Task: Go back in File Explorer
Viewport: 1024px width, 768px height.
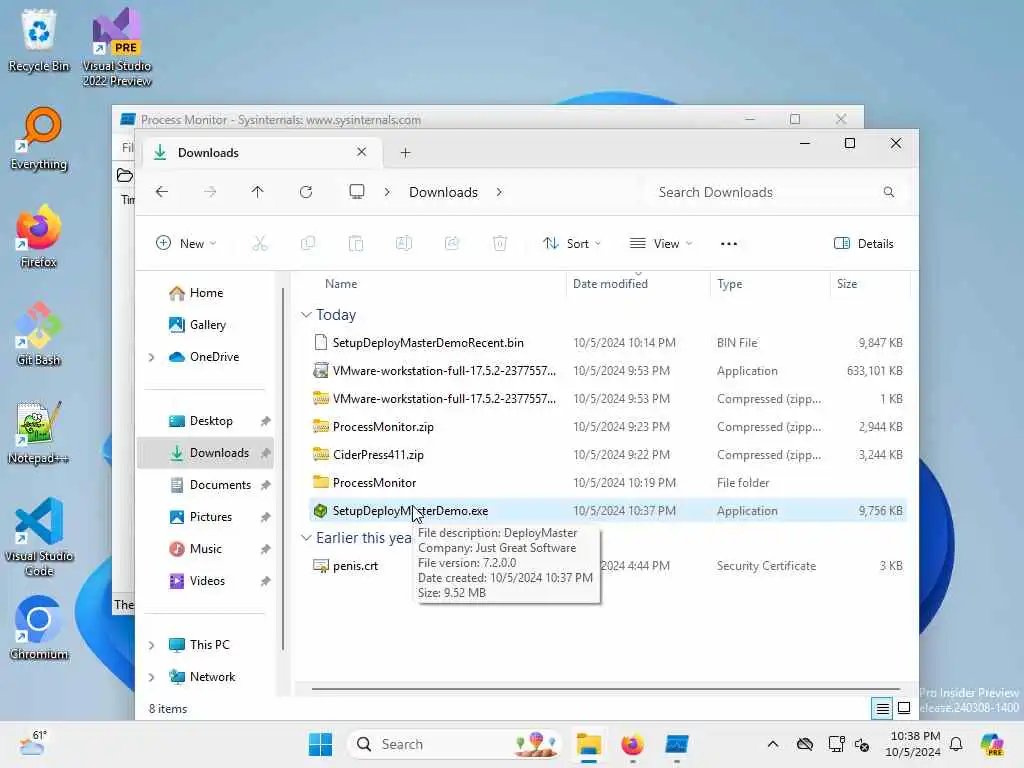Action: (162, 191)
